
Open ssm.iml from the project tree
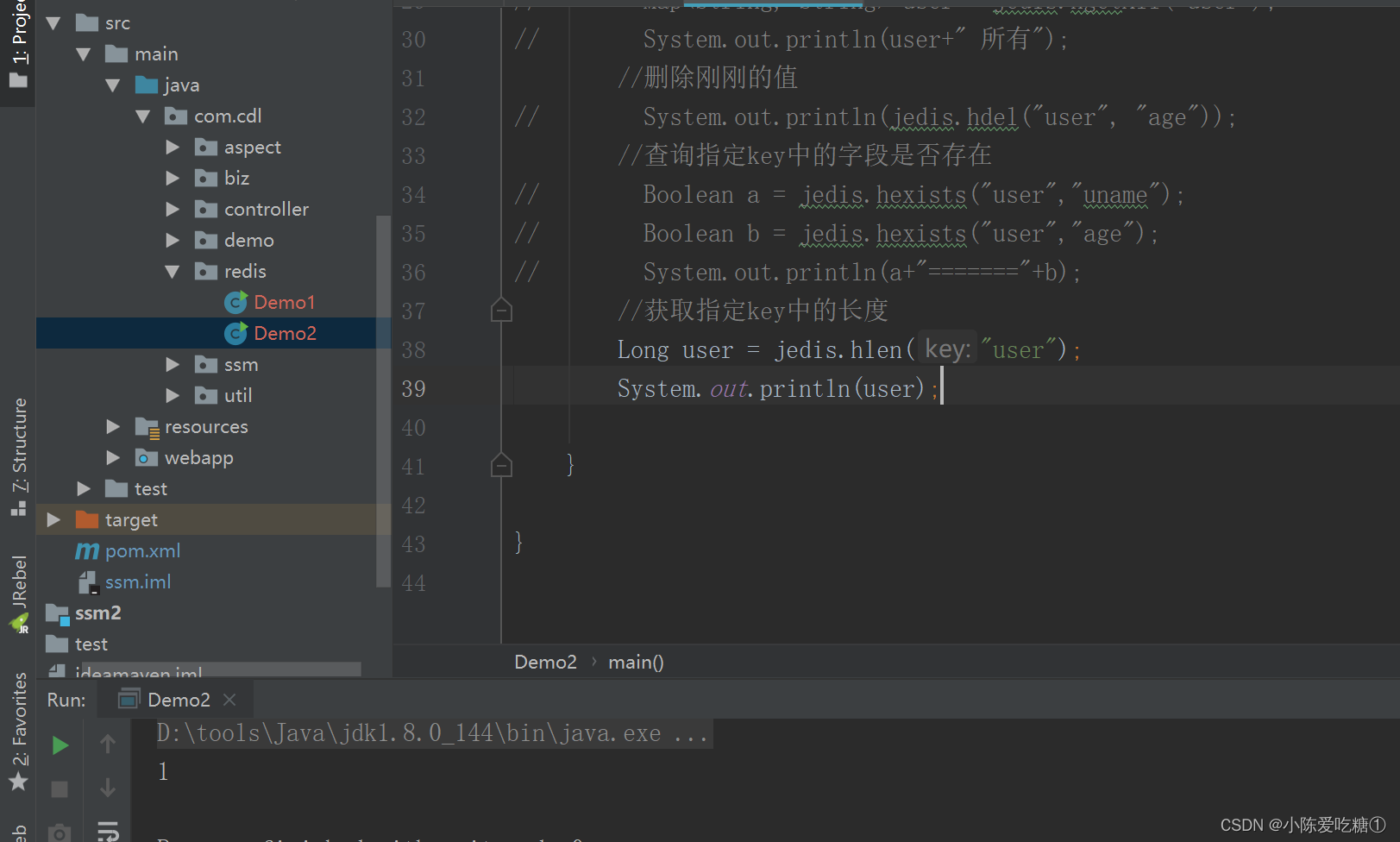[138, 581]
